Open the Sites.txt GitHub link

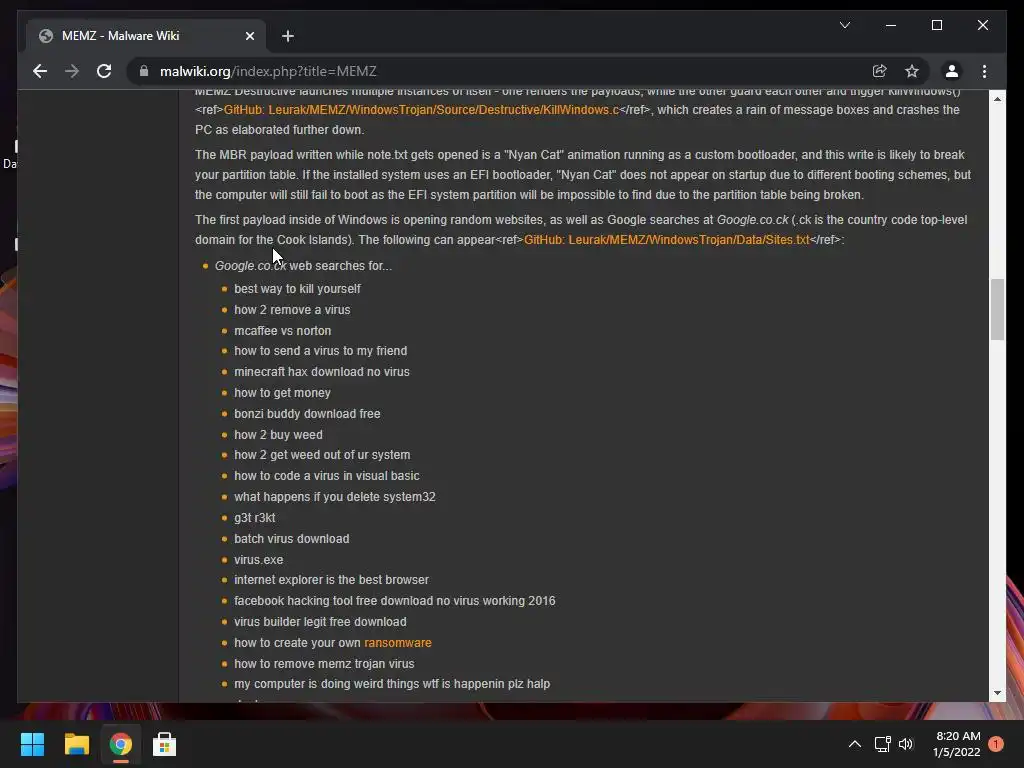click(667, 240)
